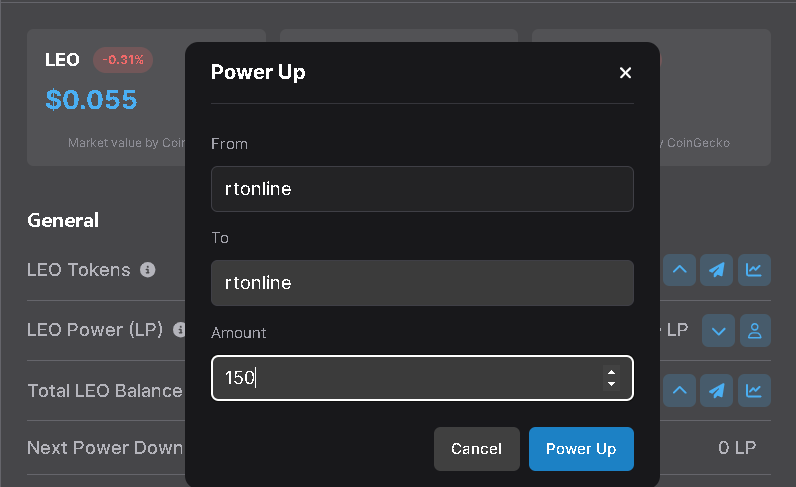Increase amount with the stepper up arrow
The height and width of the screenshot is (487, 796).
[611, 372]
